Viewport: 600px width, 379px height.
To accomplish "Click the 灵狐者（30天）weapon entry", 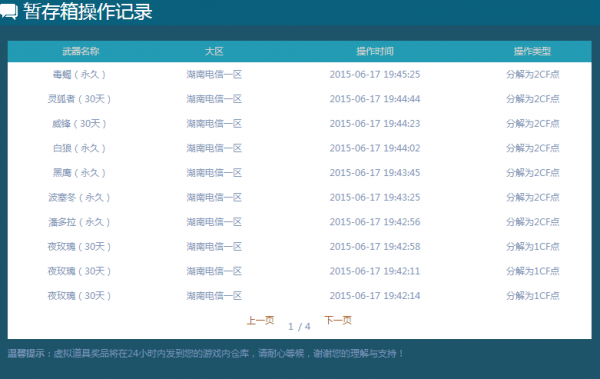I will pyautogui.click(x=79, y=99).
